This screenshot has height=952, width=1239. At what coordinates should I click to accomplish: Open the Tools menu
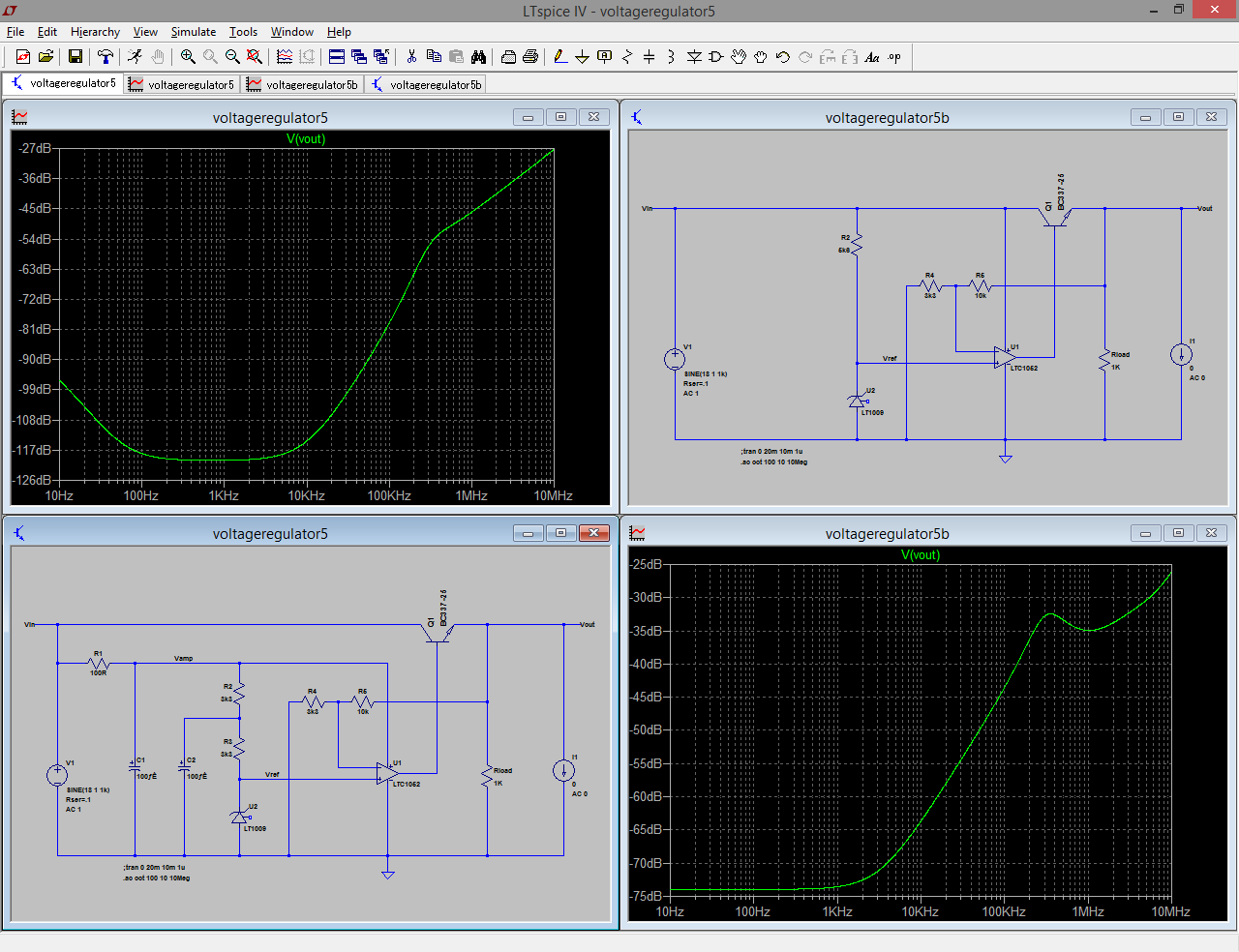coord(243,32)
